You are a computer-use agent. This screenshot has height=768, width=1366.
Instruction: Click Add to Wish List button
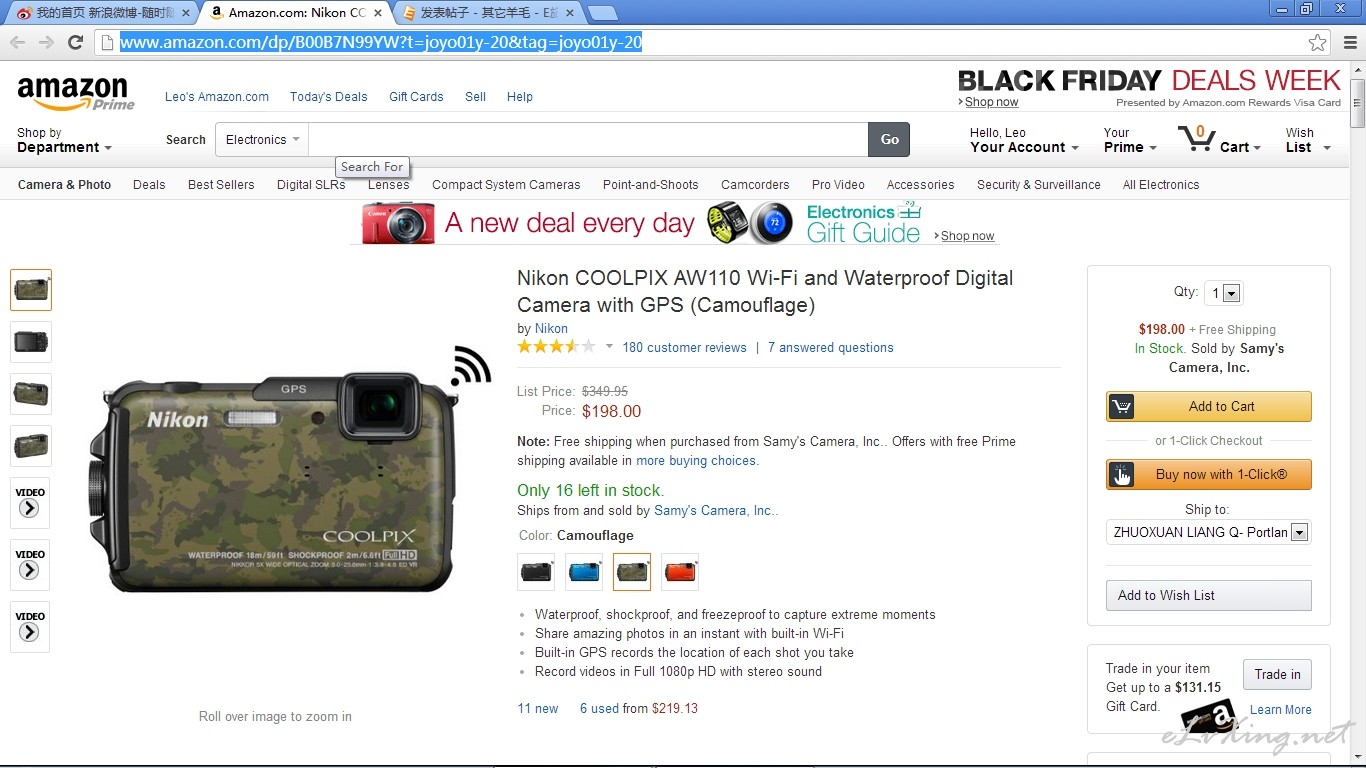click(x=1208, y=595)
